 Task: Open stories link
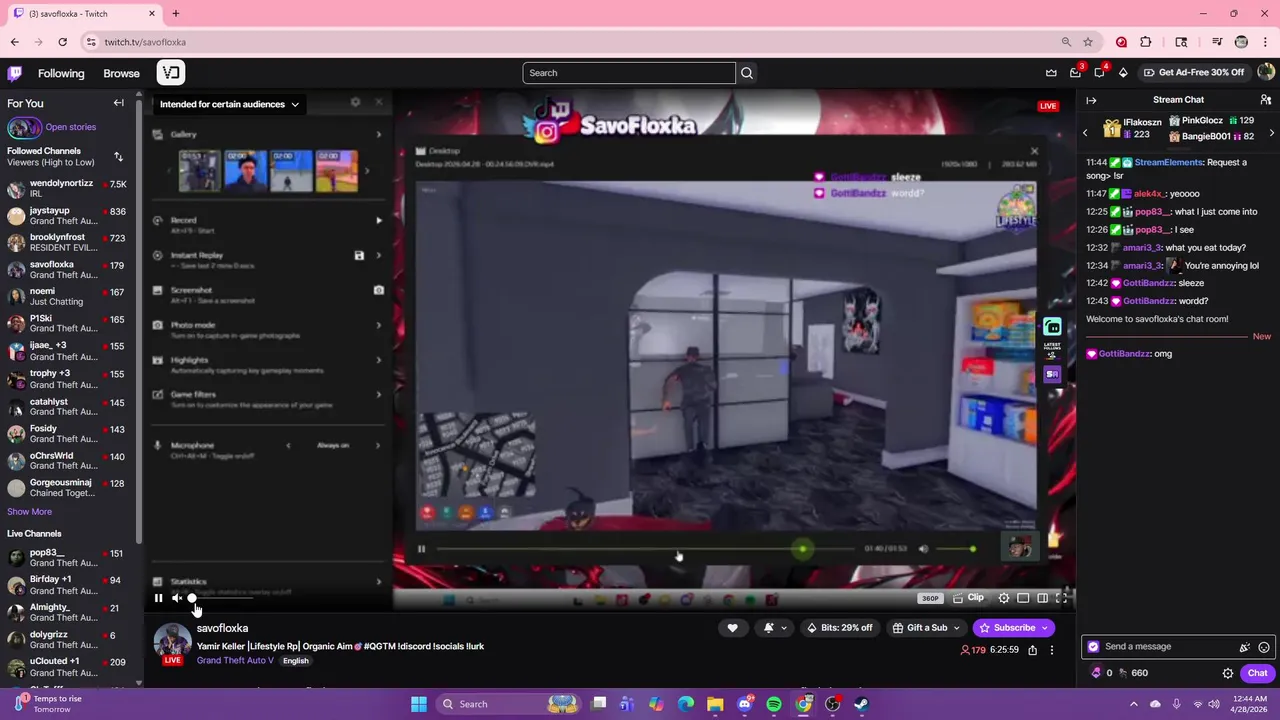70,127
